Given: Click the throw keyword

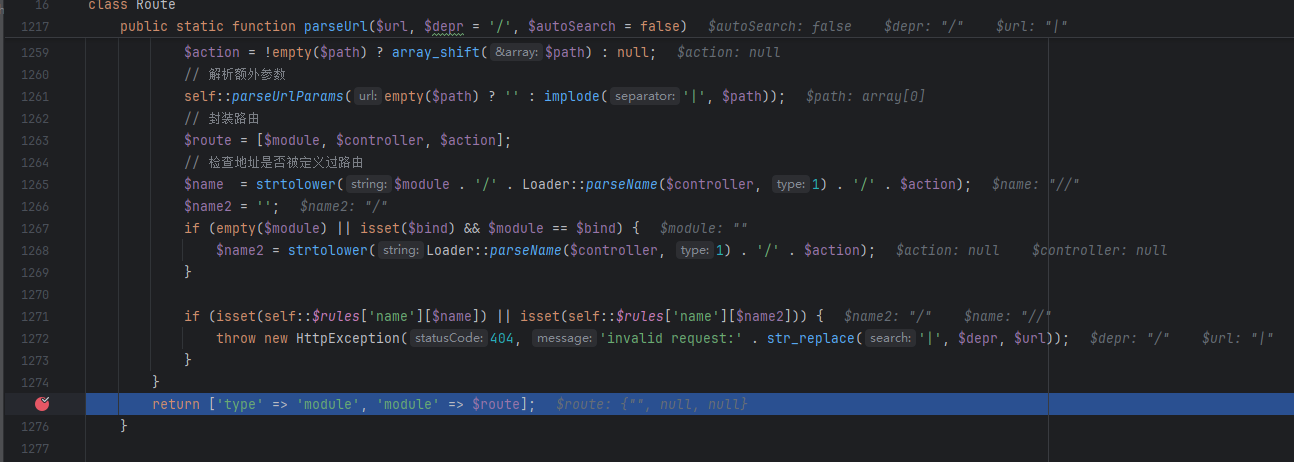Looking at the screenshot, I should (236, 338).
